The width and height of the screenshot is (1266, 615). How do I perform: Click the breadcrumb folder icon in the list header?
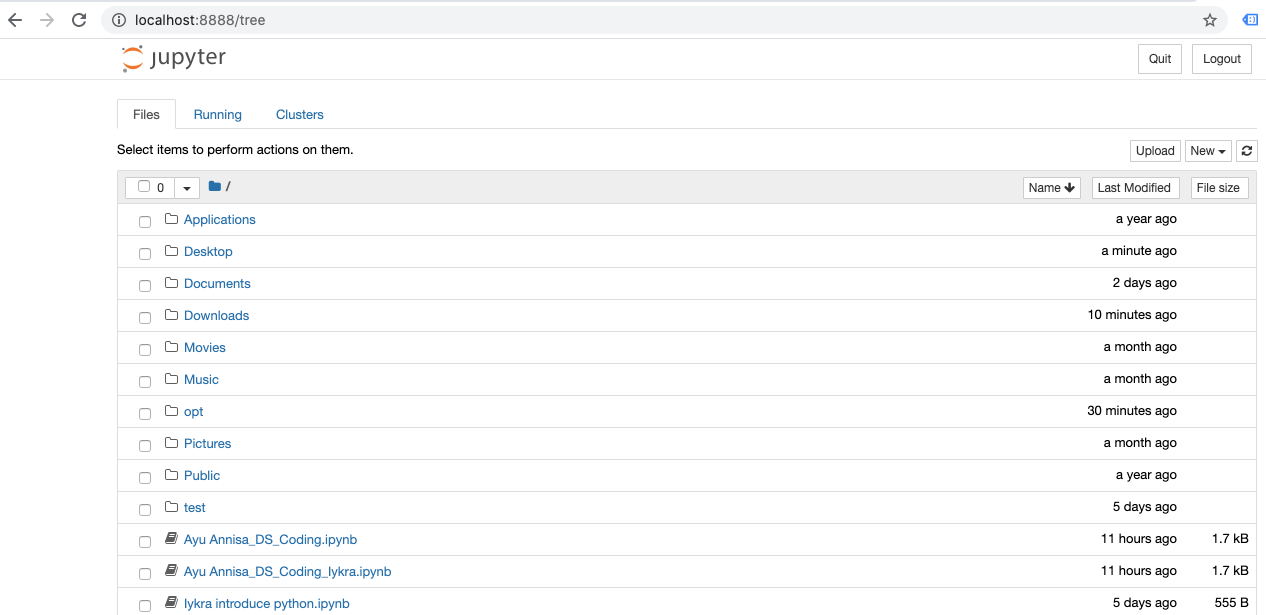[x=214, y=186]
